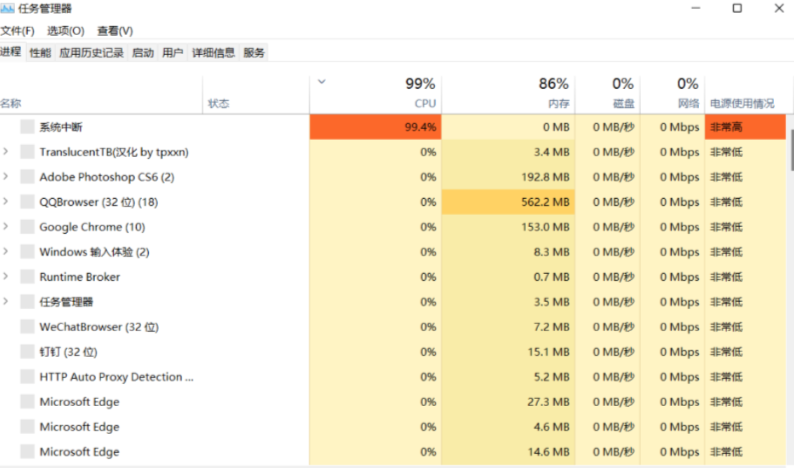The width and height of the screenshot is (794, 468).
Task: Expand the Runtime Broker process group
Action: [6, 277]
